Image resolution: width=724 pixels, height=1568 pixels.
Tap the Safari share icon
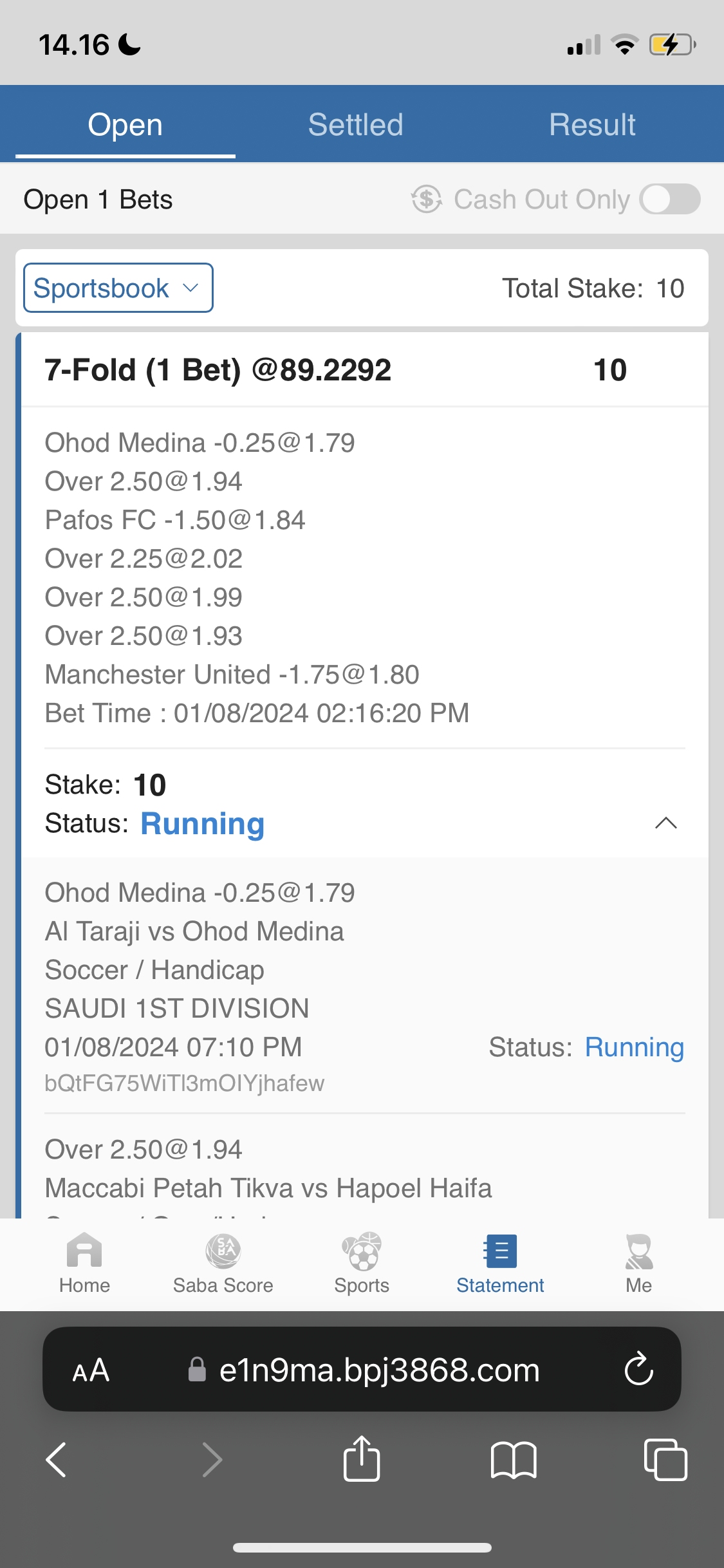point(362,1459)
